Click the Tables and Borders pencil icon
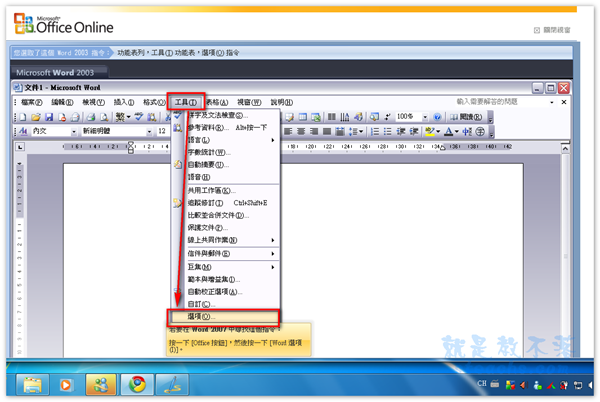 (290, 117)
